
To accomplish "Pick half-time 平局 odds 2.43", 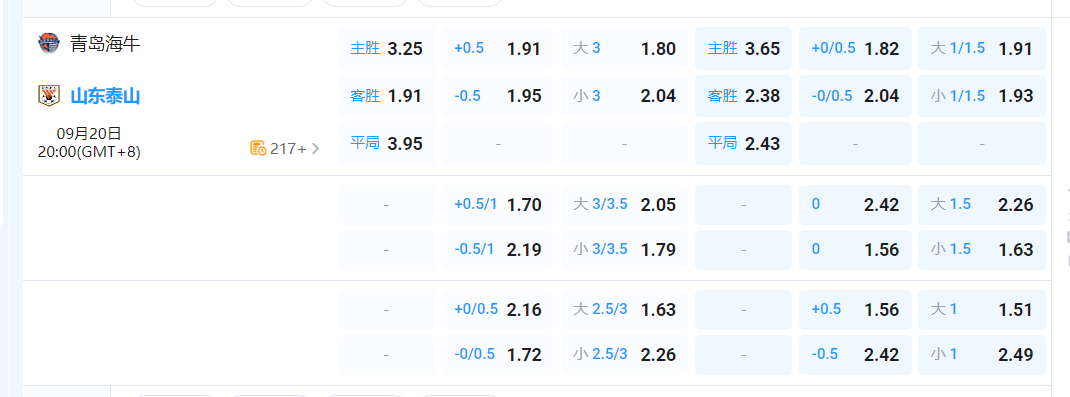I will [744, 143].
